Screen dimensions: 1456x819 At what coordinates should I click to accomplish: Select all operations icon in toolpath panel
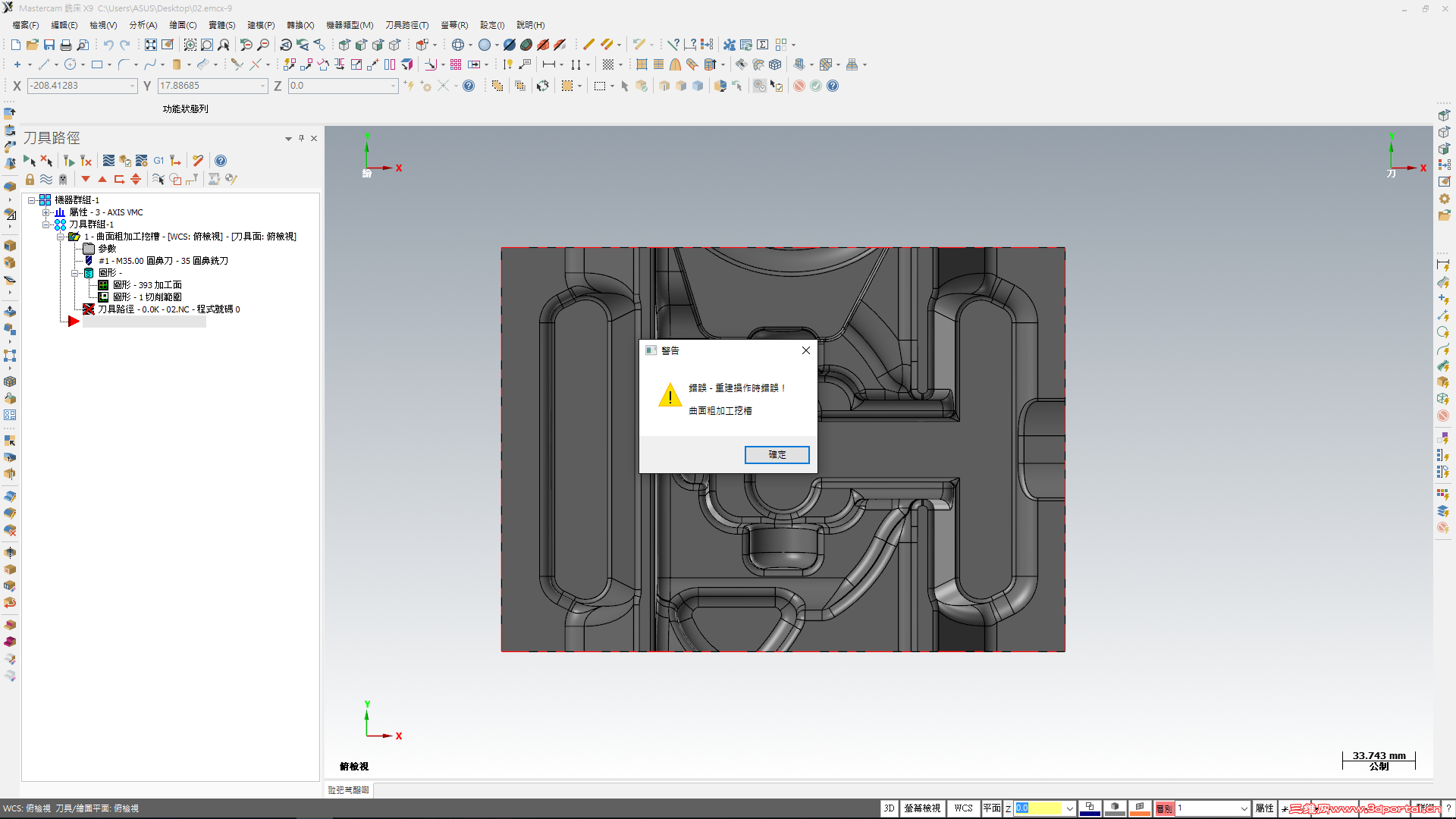(x=29, y=161)
